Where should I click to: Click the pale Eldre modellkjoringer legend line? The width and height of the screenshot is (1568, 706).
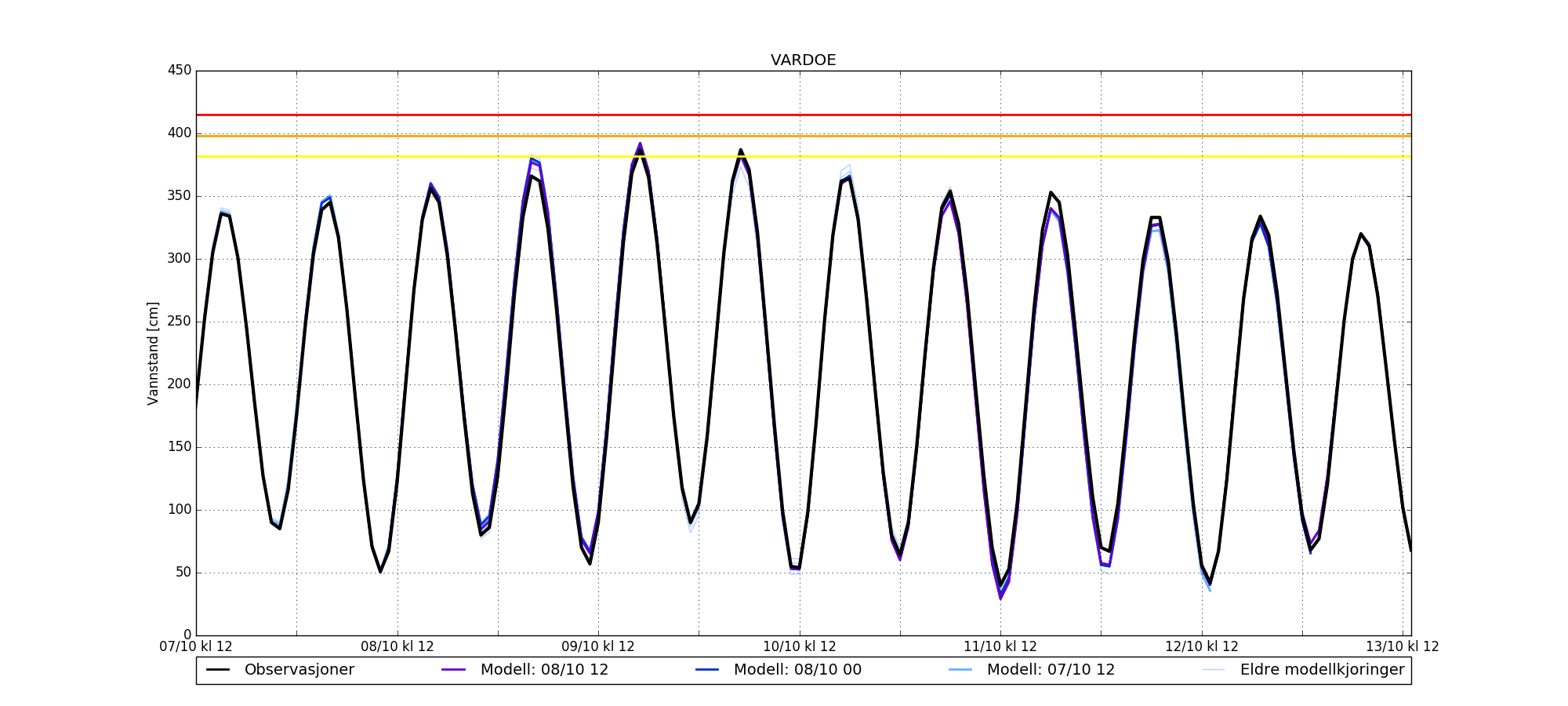[1214, 670]
